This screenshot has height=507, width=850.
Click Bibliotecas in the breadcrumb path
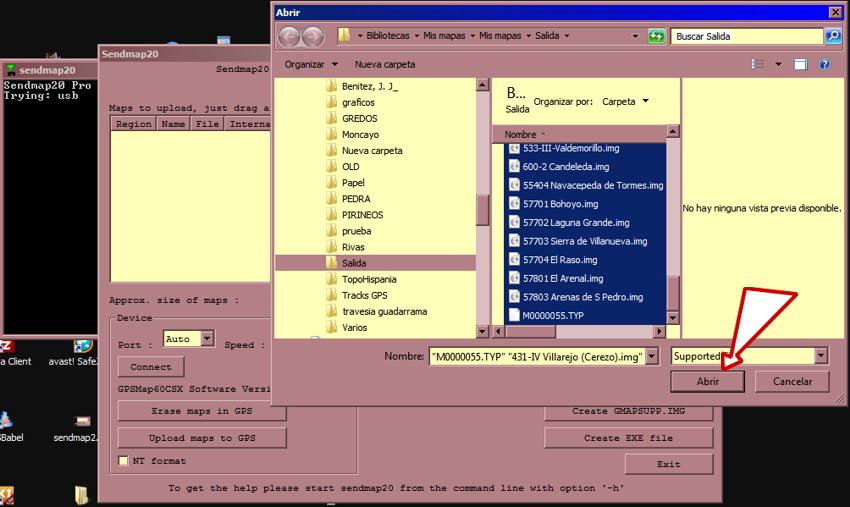[x=388, y=36]
